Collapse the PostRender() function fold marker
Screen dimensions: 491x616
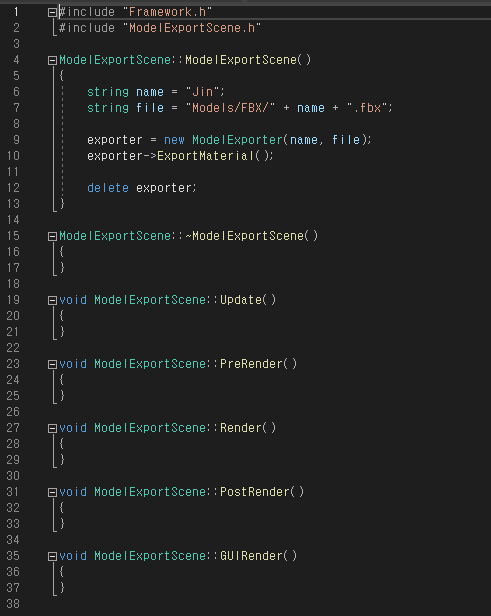click(52, 493)
